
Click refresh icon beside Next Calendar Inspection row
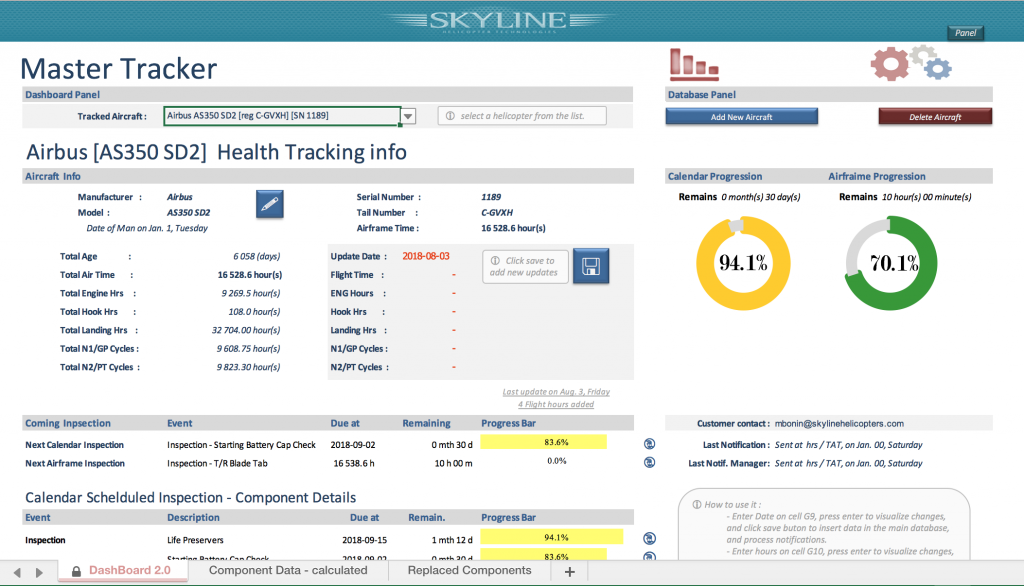point(649,444)
